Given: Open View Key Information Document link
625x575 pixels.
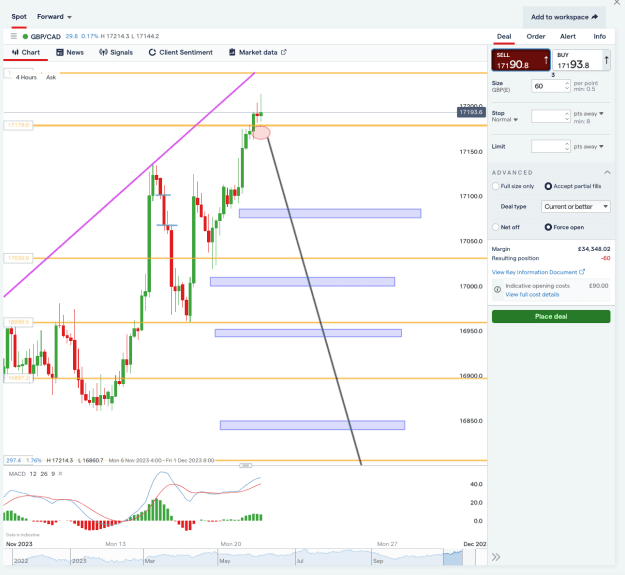Looking at the screenshot, I should (x=538, y=272).
